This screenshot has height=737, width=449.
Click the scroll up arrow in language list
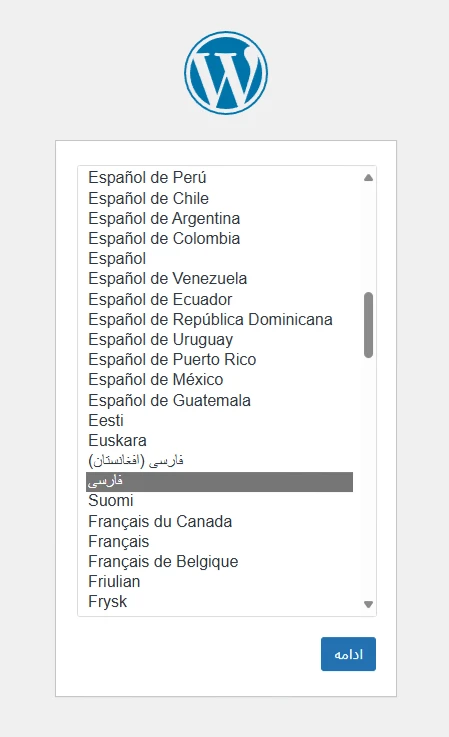[368, 178]
